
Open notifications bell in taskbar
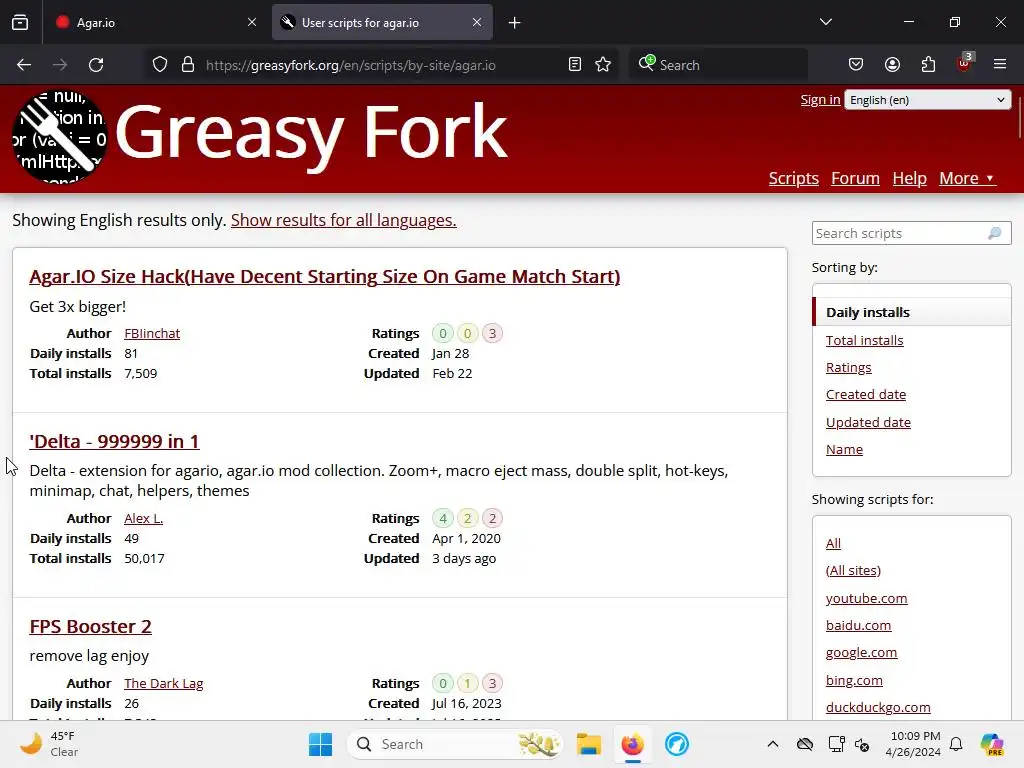click(x=956, y=744)
